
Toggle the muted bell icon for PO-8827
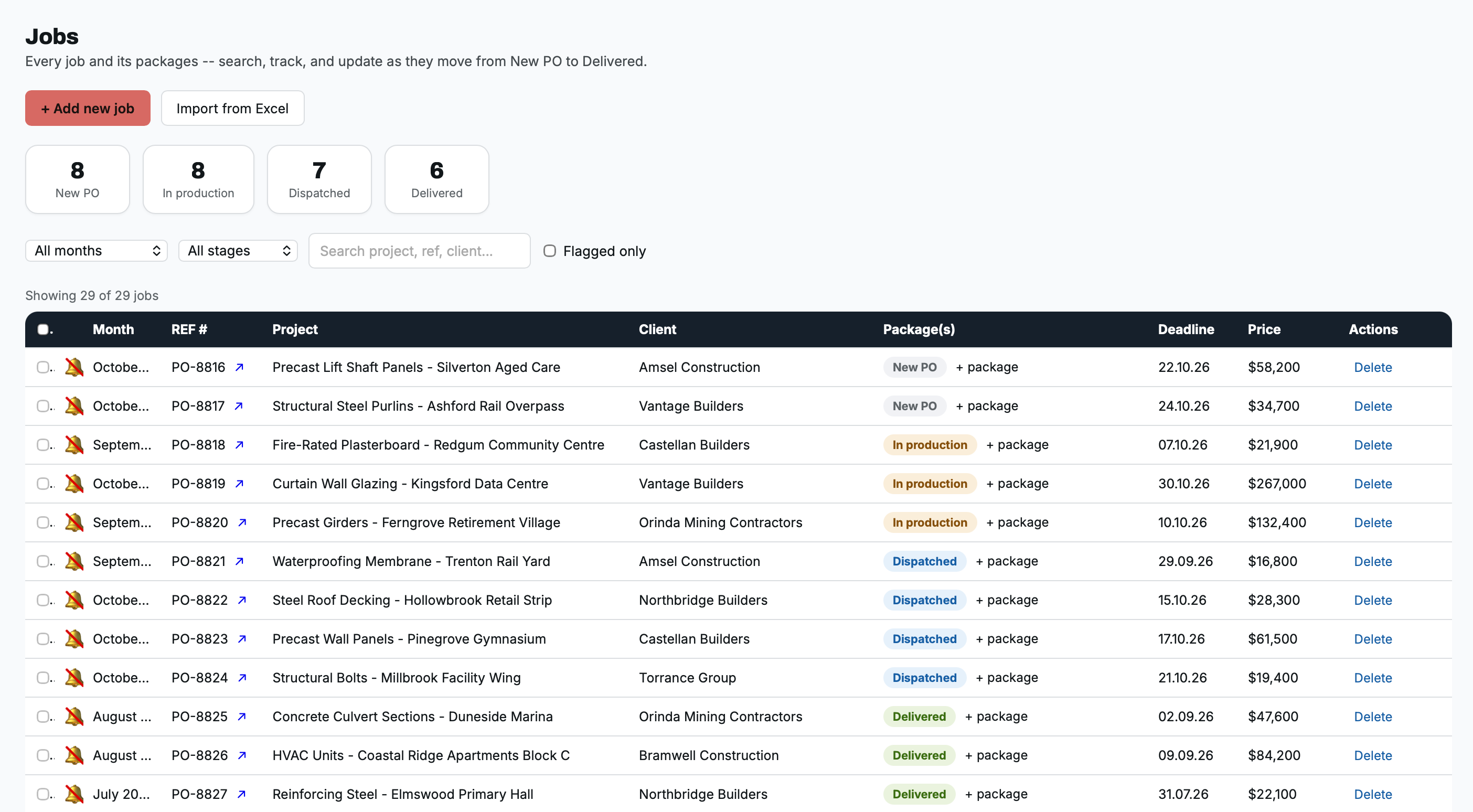pyautogui.click(x=74, y=794)
